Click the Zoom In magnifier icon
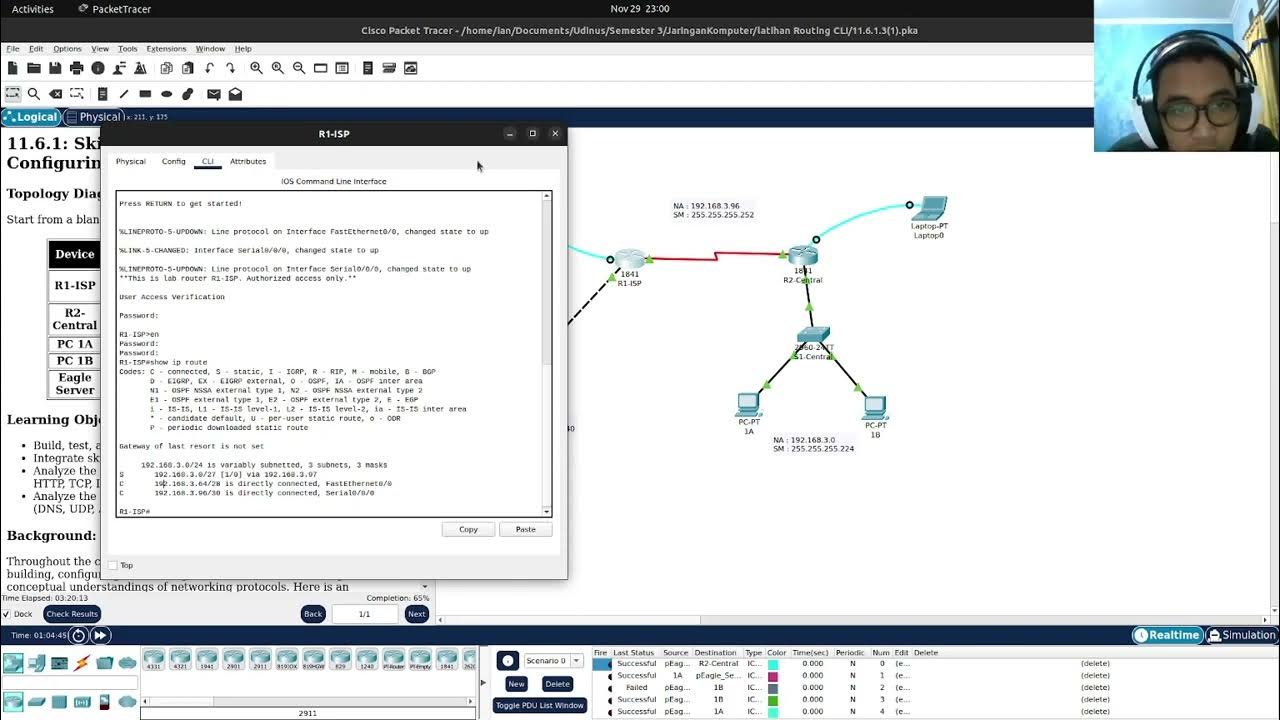The height and width of the screenshot is (720, 1280). 256,68
